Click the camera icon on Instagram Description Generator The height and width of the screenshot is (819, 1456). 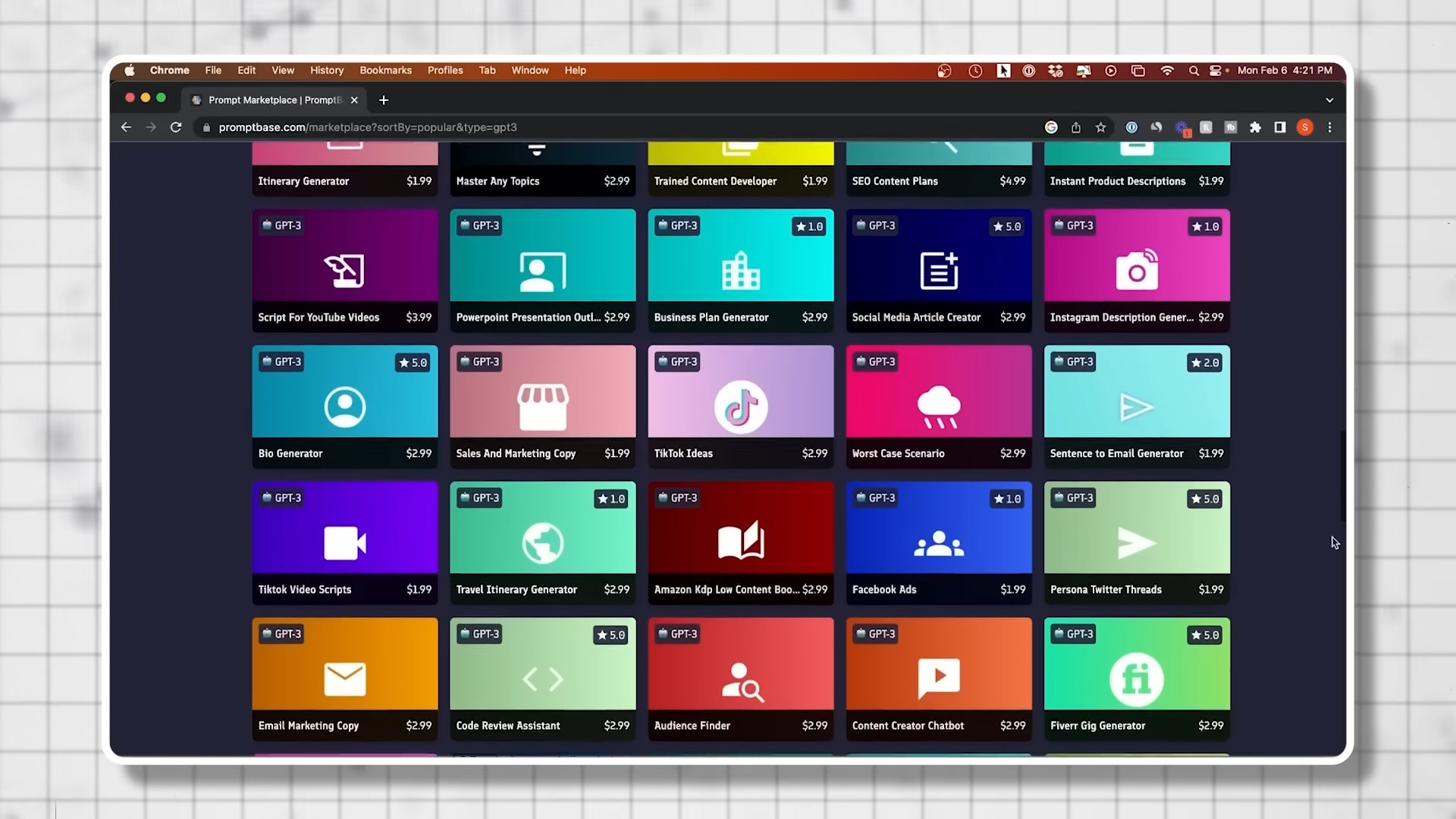tap(1136, 270)
